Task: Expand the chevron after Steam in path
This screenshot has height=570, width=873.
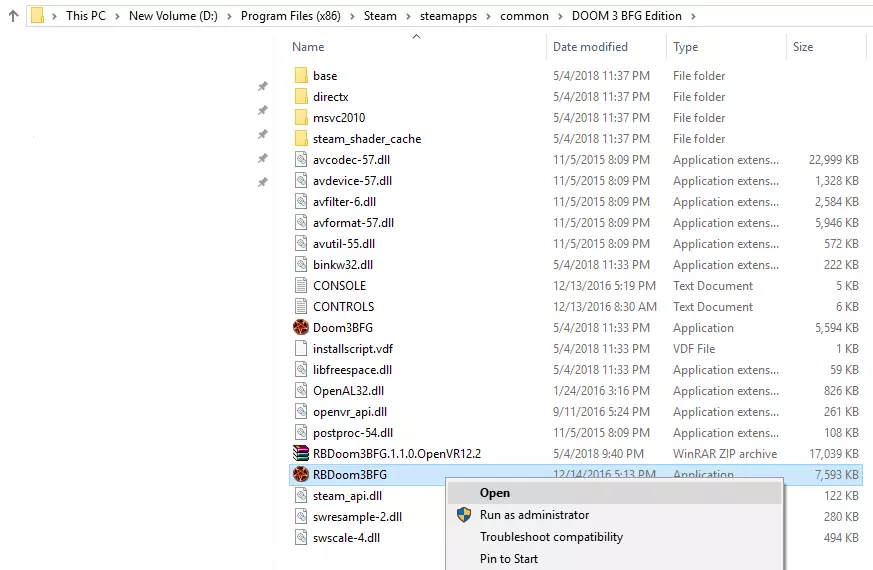Action: [409, 16]
